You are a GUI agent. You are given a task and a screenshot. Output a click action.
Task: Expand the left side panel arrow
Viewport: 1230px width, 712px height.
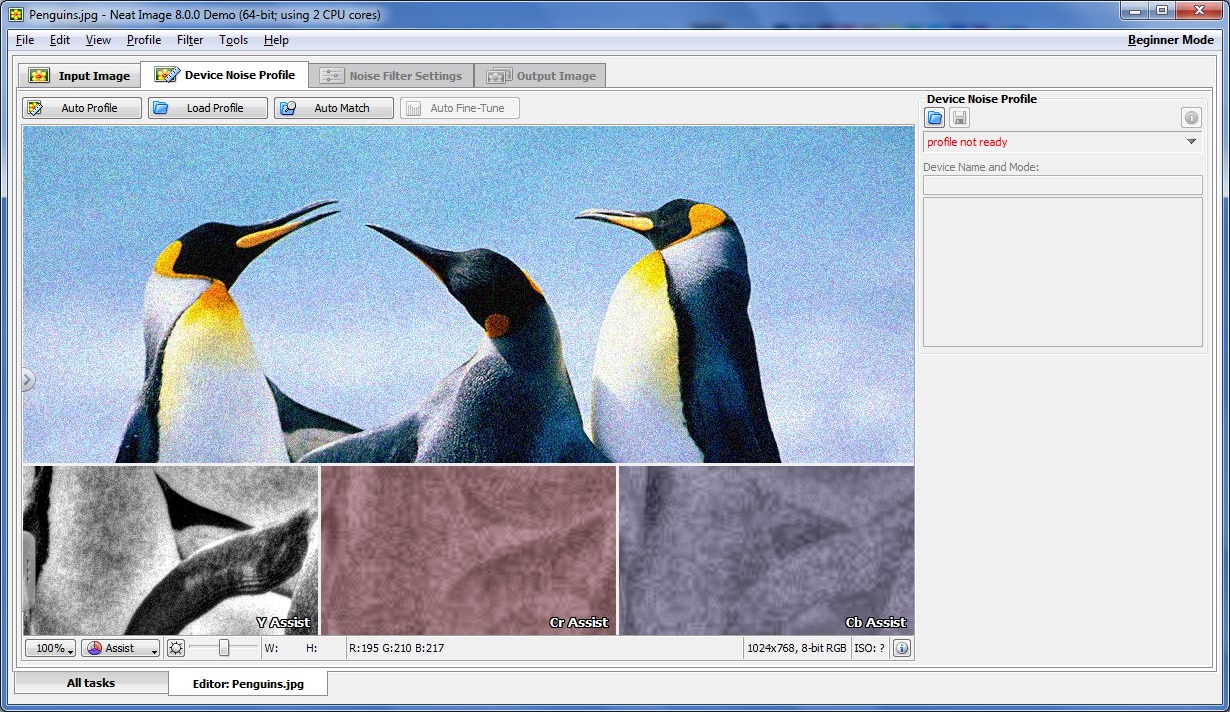[x=27, y=379]
